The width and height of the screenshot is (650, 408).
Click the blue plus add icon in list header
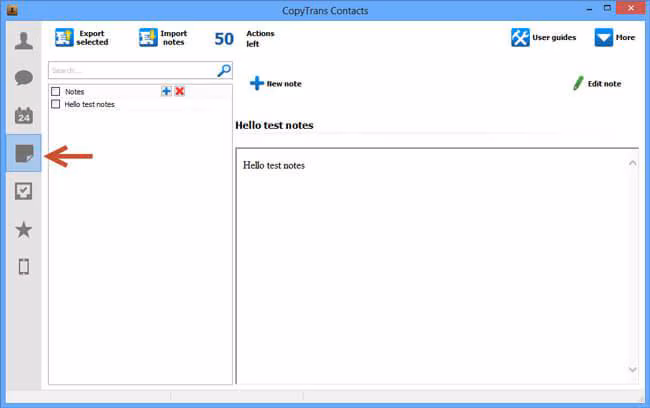point(166,91)
